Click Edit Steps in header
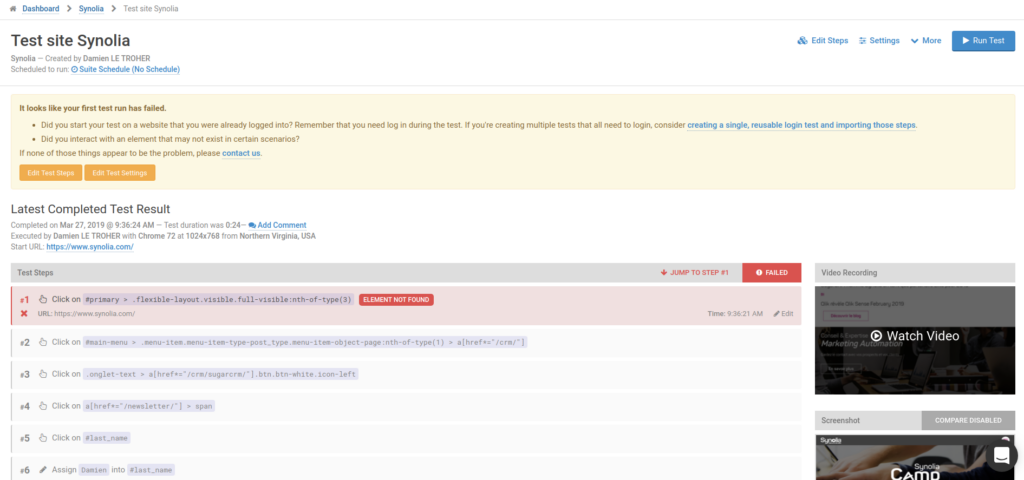The image size is (1024, 480). [x=823, y=40]
